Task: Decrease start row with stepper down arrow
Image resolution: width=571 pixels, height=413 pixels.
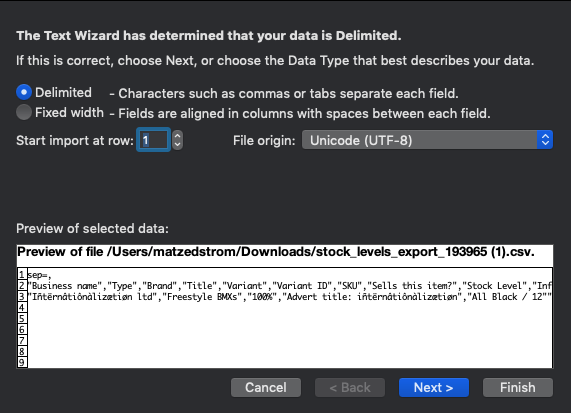Action: click(177, 145)
